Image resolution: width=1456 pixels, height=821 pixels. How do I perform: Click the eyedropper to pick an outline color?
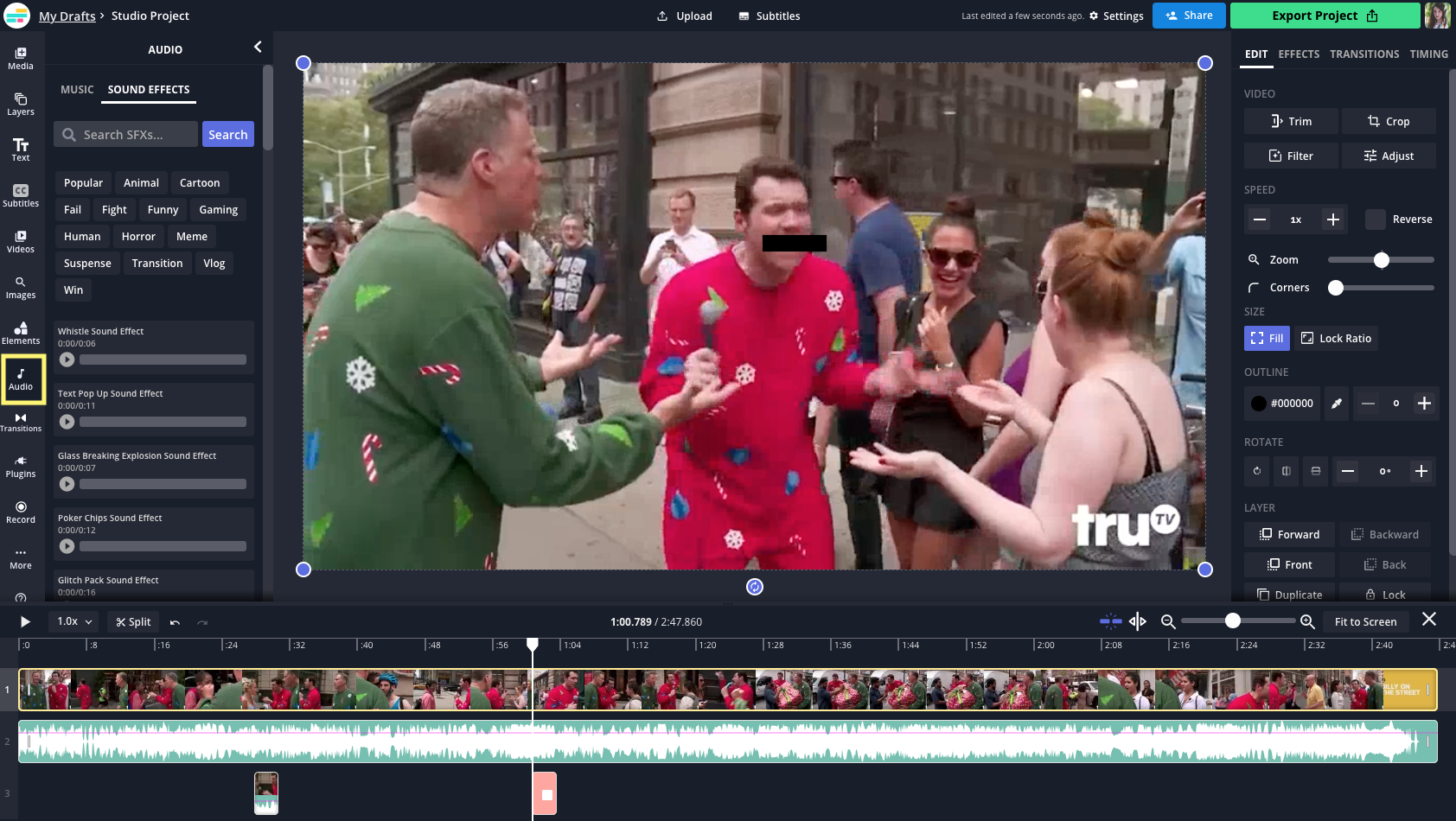coord(1336,403)
